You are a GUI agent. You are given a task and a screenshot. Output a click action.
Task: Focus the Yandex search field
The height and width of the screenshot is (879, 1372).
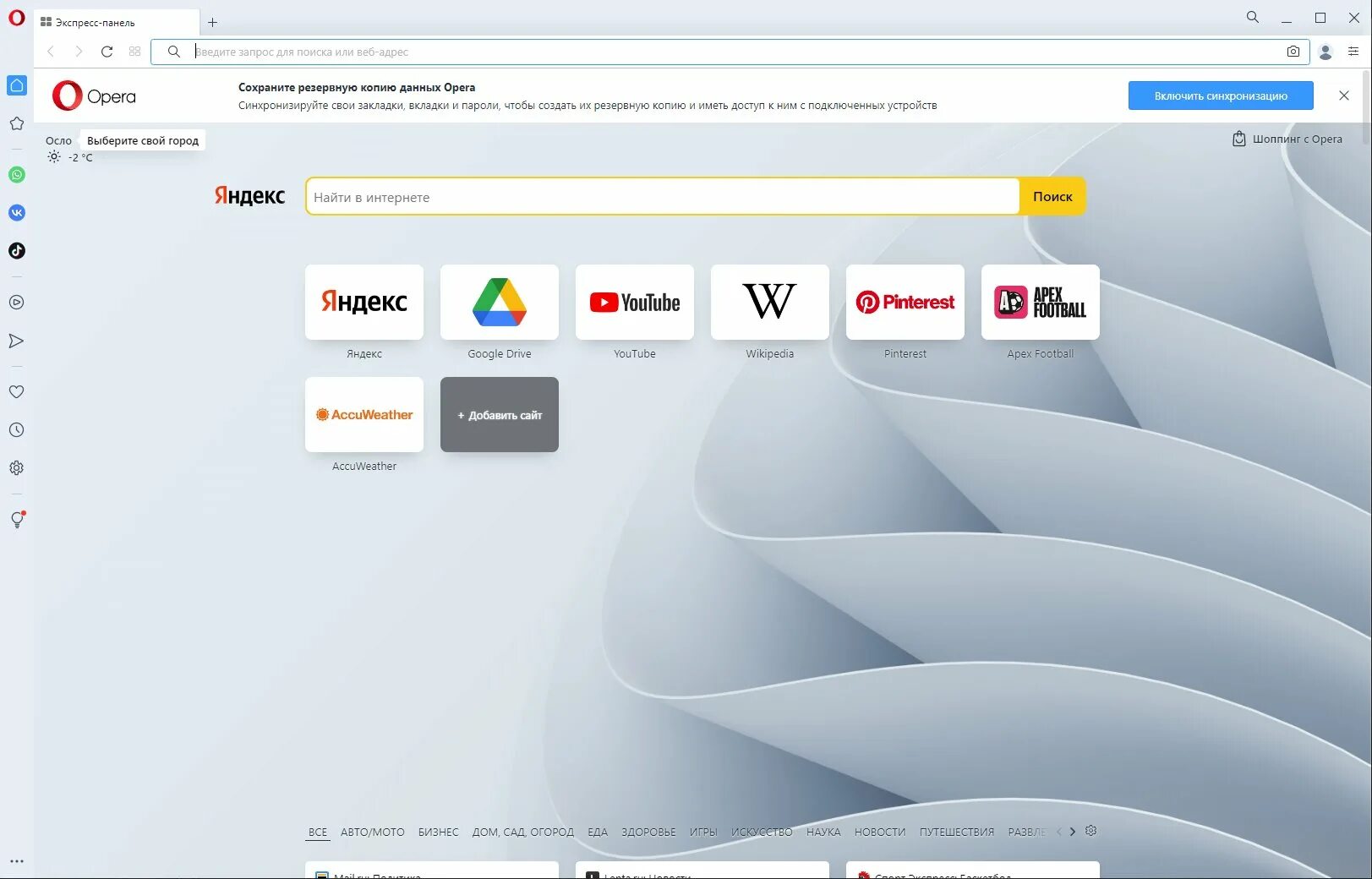coord(663,196)
